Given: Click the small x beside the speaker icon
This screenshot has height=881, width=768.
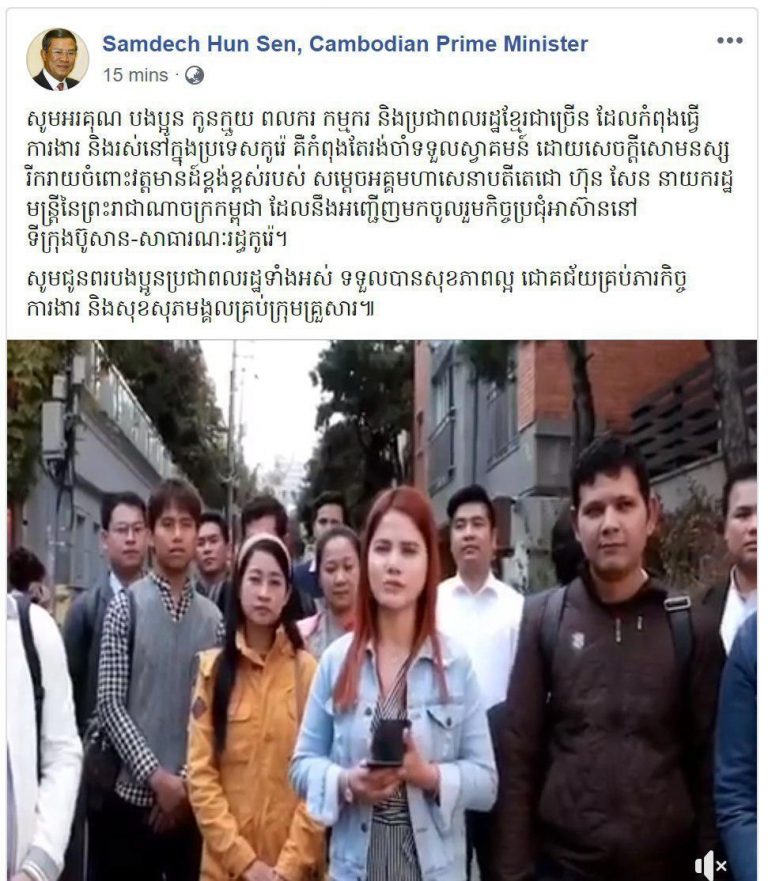Looking at the screenshot, I should pos(721,866).
